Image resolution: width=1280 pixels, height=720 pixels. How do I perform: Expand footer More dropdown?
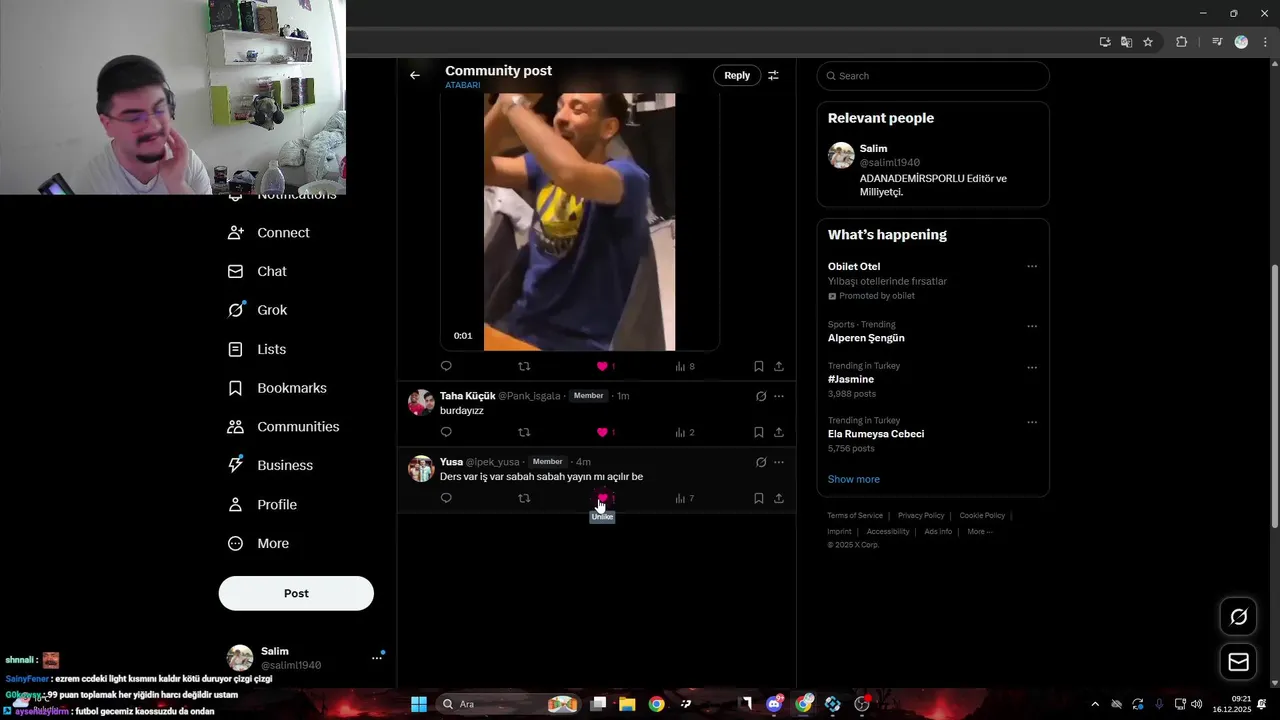tap(980, 532)
